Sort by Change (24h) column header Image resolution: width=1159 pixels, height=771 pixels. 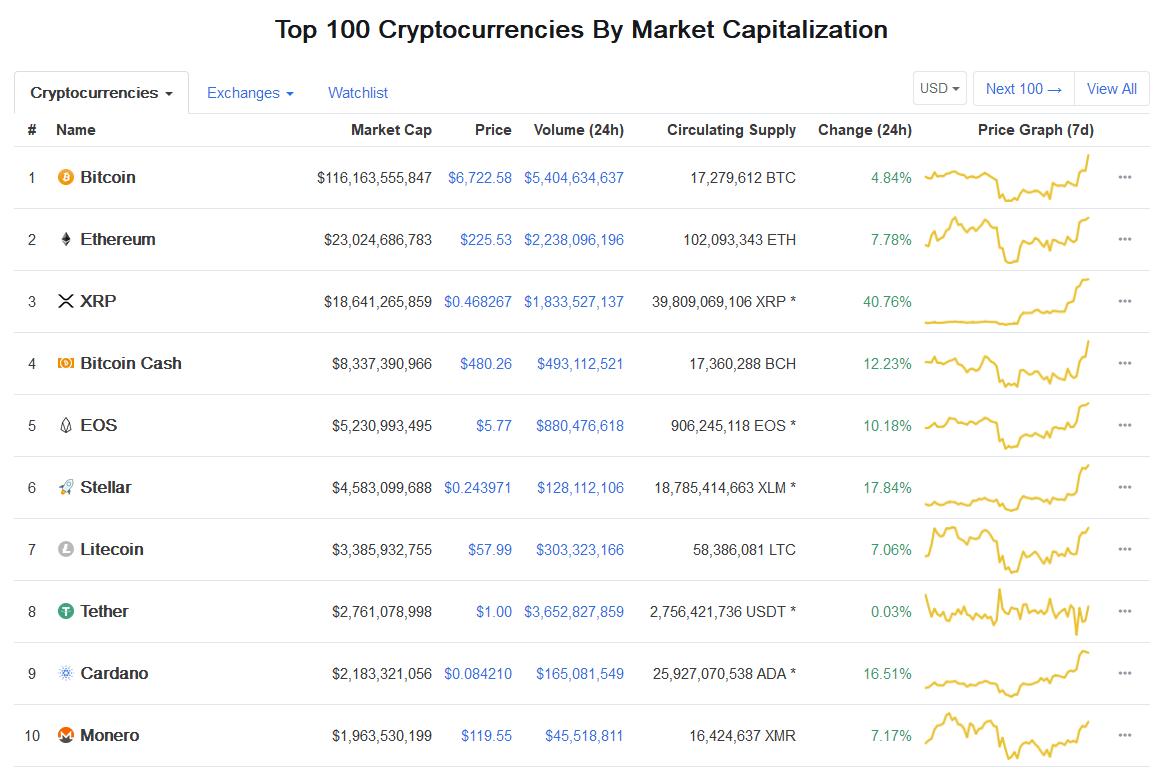tap(864, 130)
